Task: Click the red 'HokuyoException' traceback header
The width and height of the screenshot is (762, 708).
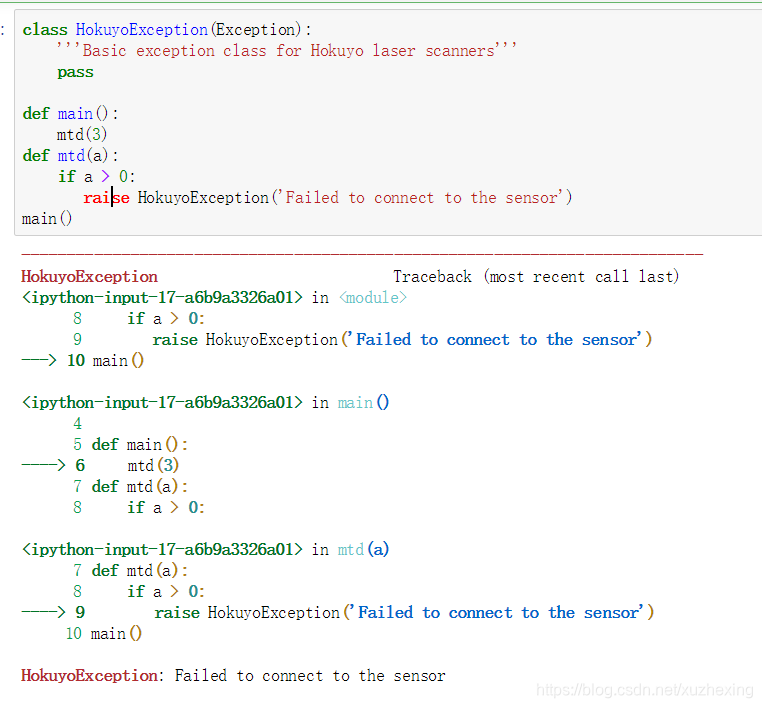Action: [x=89, y=276]
